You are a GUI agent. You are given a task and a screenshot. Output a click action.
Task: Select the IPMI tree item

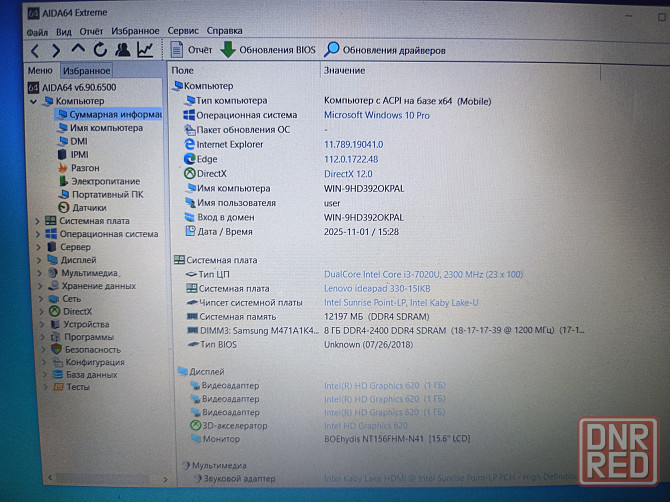73,154
